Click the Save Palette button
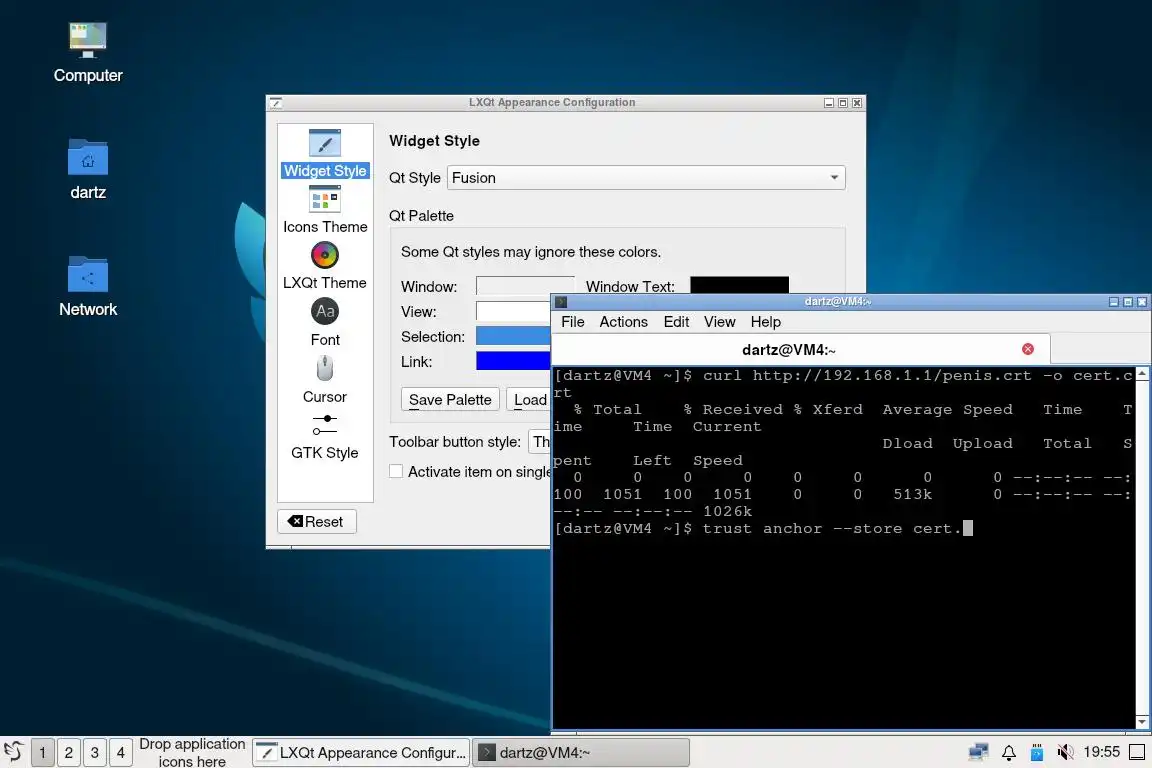1152x768 pixels. pyautogui.click(x=450, y=400)
